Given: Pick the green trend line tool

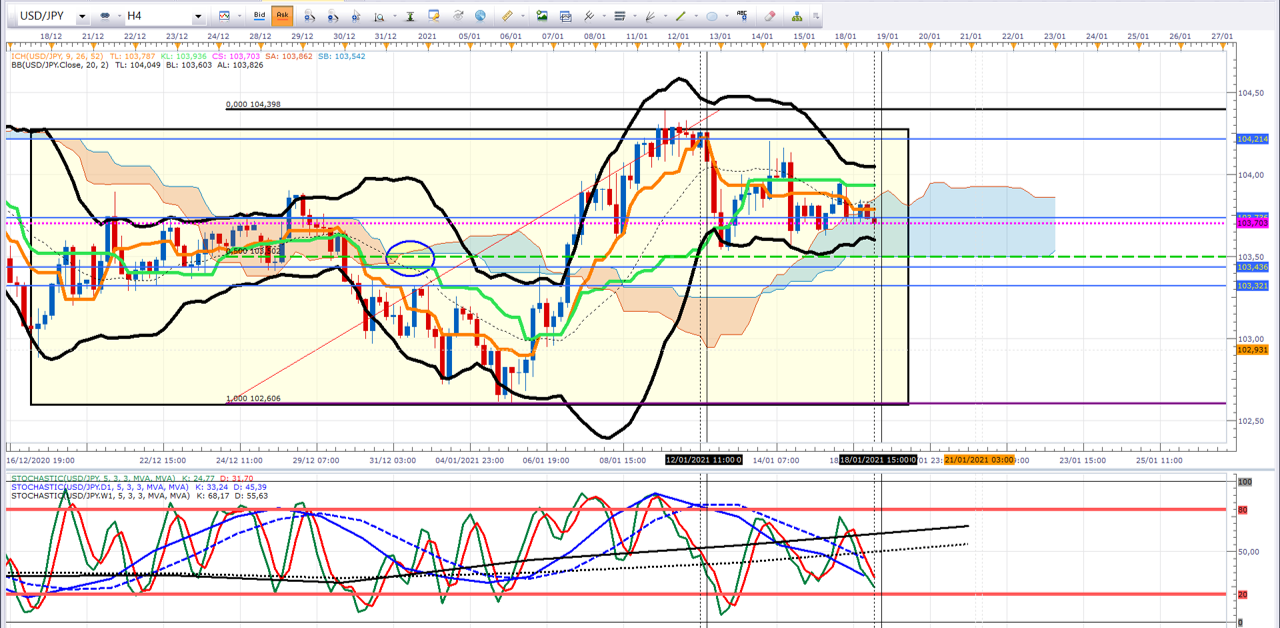Looking at the screenshot, I should coord(680,16).
